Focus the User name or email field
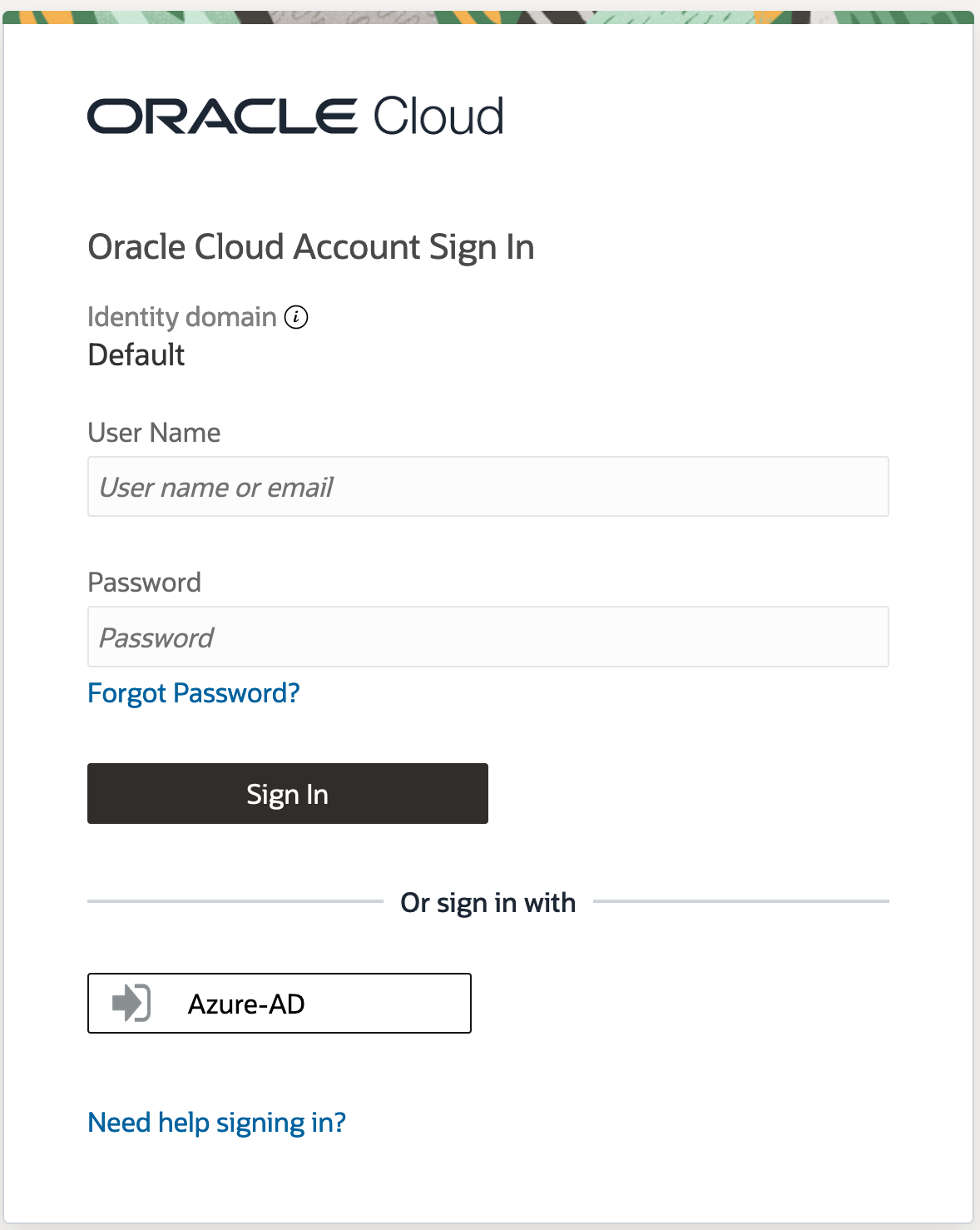980x1230 pixels. (x=488, y=487)
